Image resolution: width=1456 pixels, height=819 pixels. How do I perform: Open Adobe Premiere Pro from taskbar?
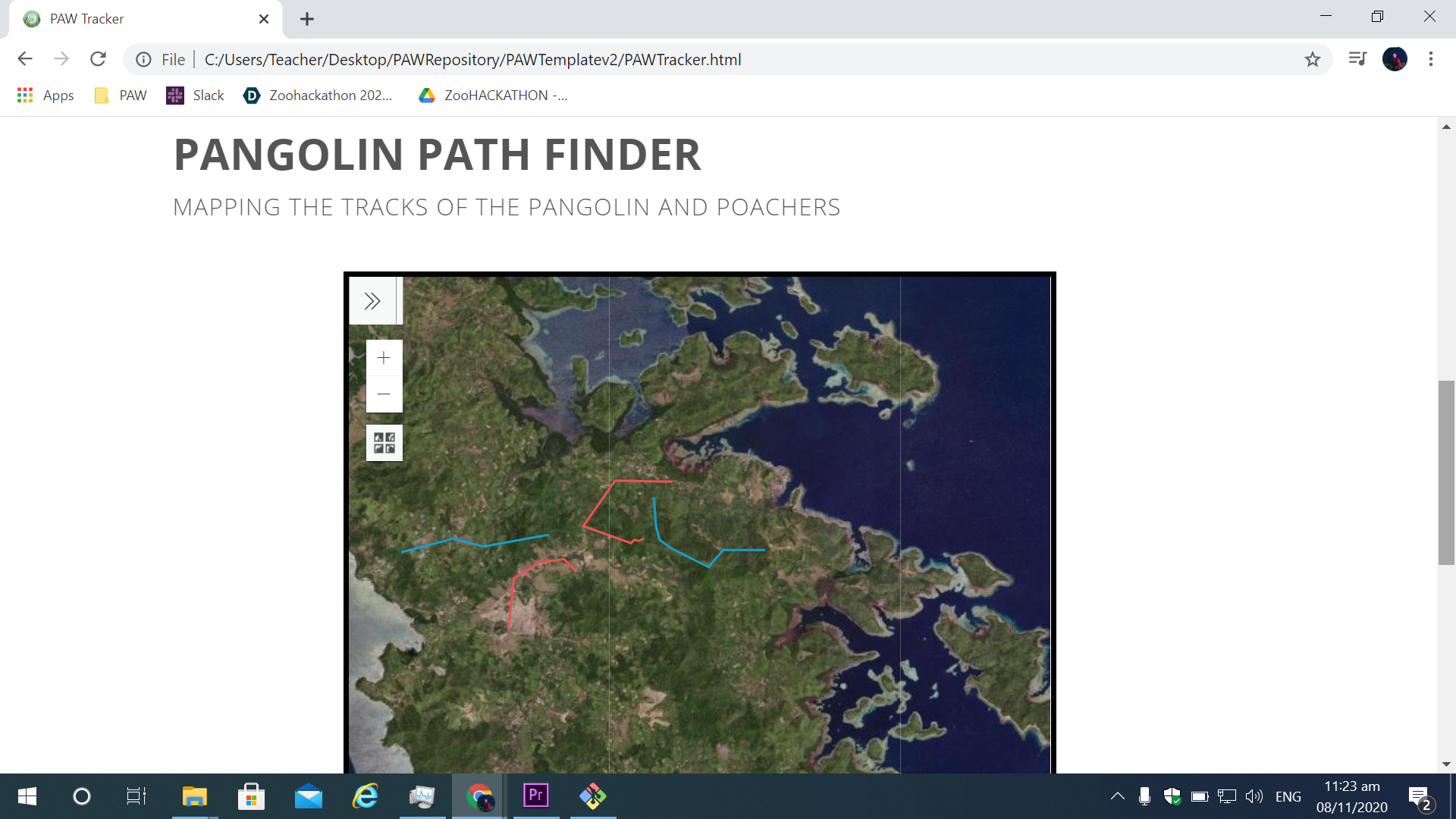tap(536, 796)
